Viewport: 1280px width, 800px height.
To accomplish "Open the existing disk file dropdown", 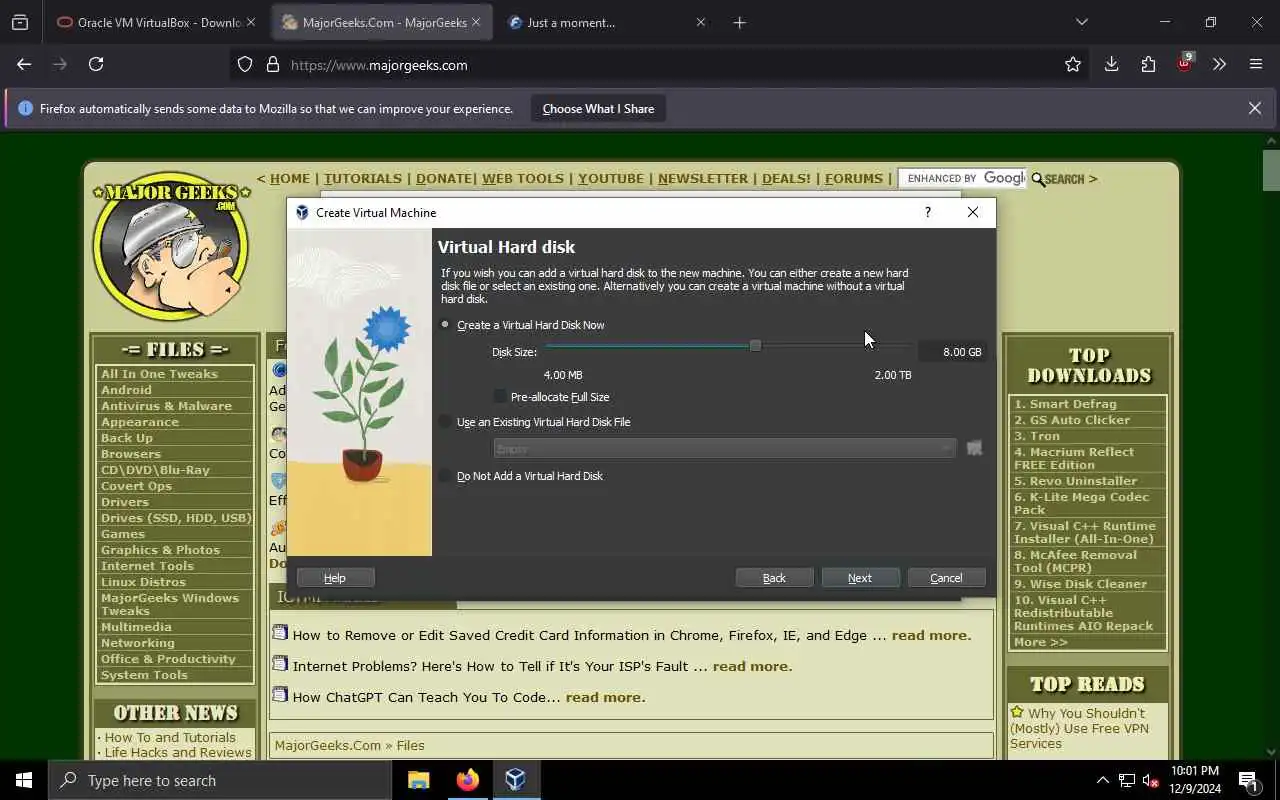I will point(724,448).
